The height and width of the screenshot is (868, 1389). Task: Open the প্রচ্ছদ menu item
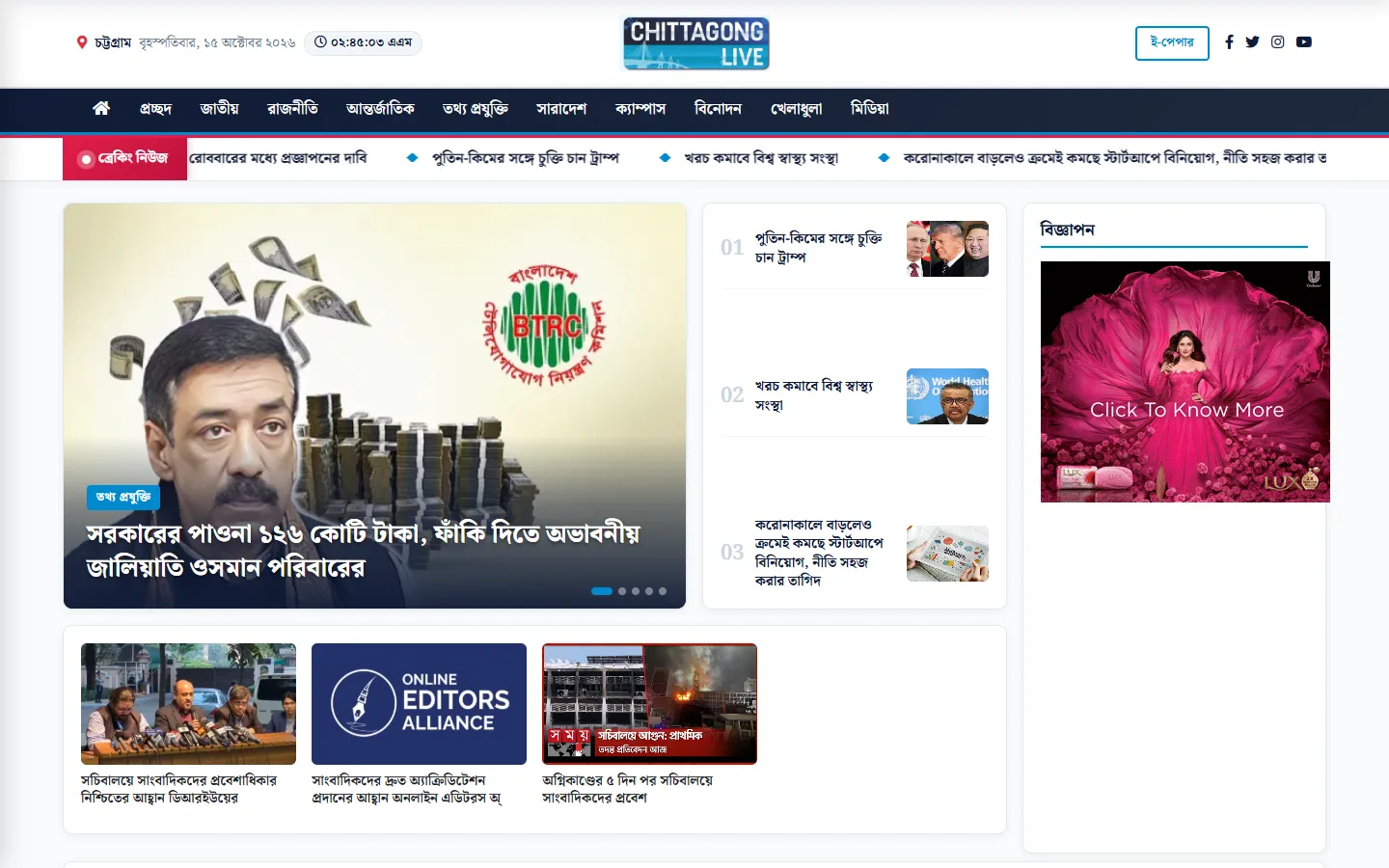coord(155,109)
